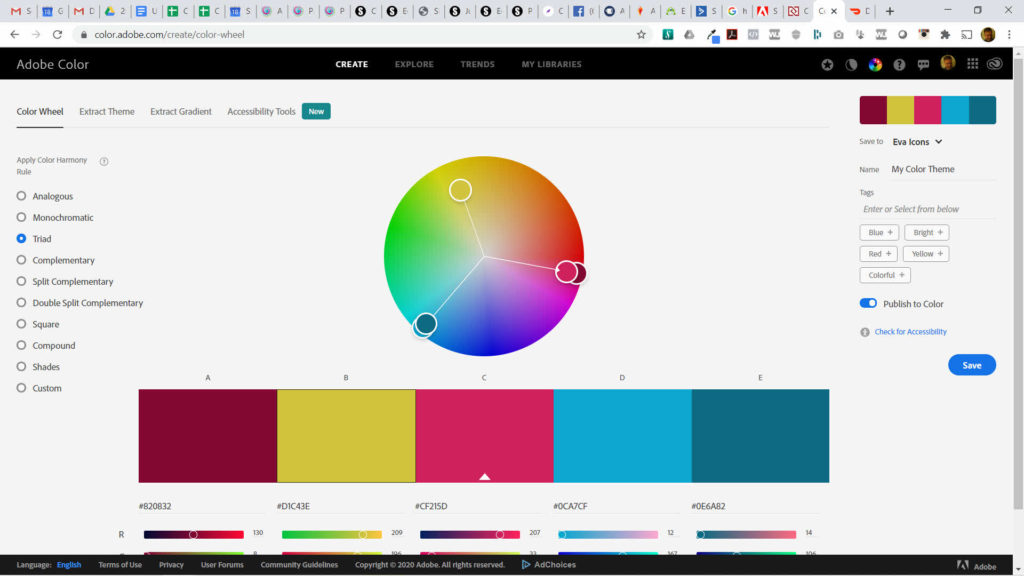Click the info icon beside Color Harmony Rule
This screenshot has height=576, width=1024.
click(104, 161)
